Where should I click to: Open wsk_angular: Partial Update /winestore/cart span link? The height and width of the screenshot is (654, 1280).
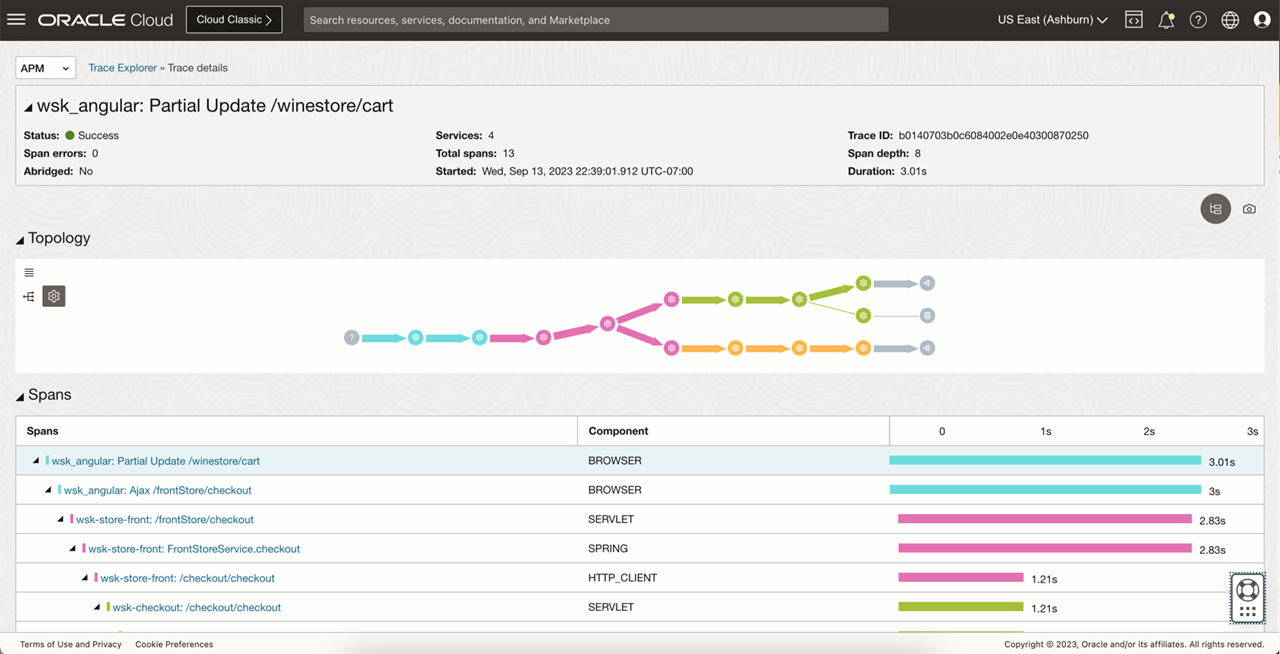tap(156, 461)
